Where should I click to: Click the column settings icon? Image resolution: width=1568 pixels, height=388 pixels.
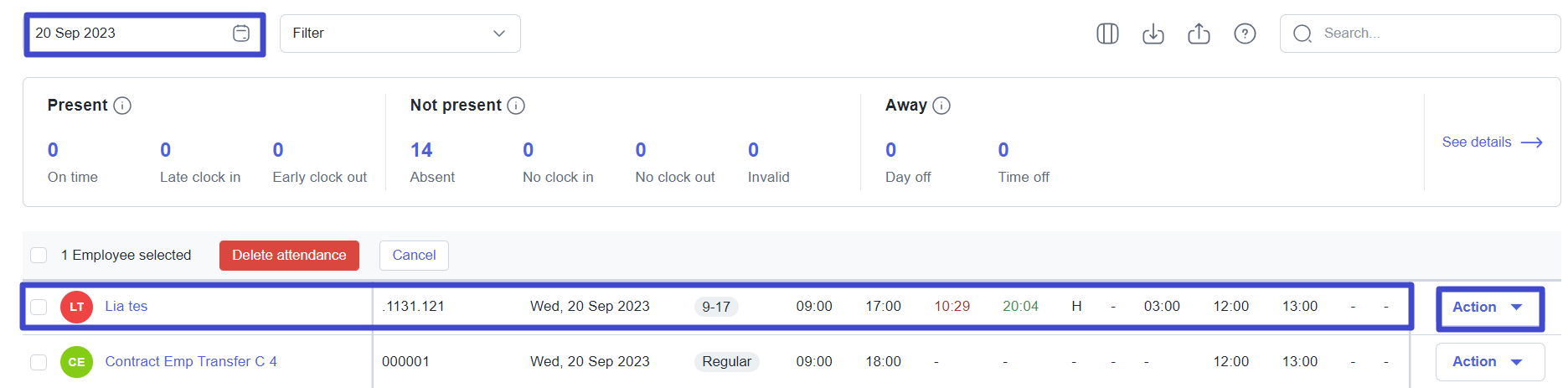click(1107, 34)
